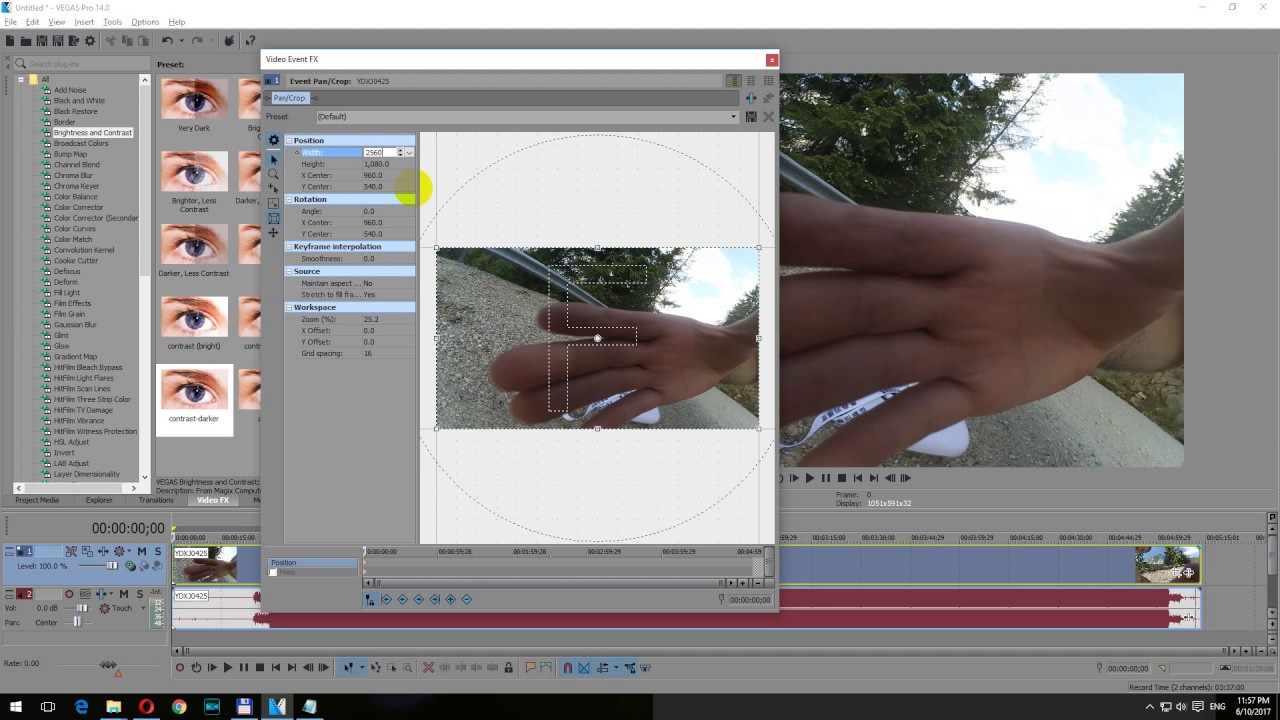
Task: Click Play in the main transport bar
Action: pyautogui.click(x=228, y=668)
